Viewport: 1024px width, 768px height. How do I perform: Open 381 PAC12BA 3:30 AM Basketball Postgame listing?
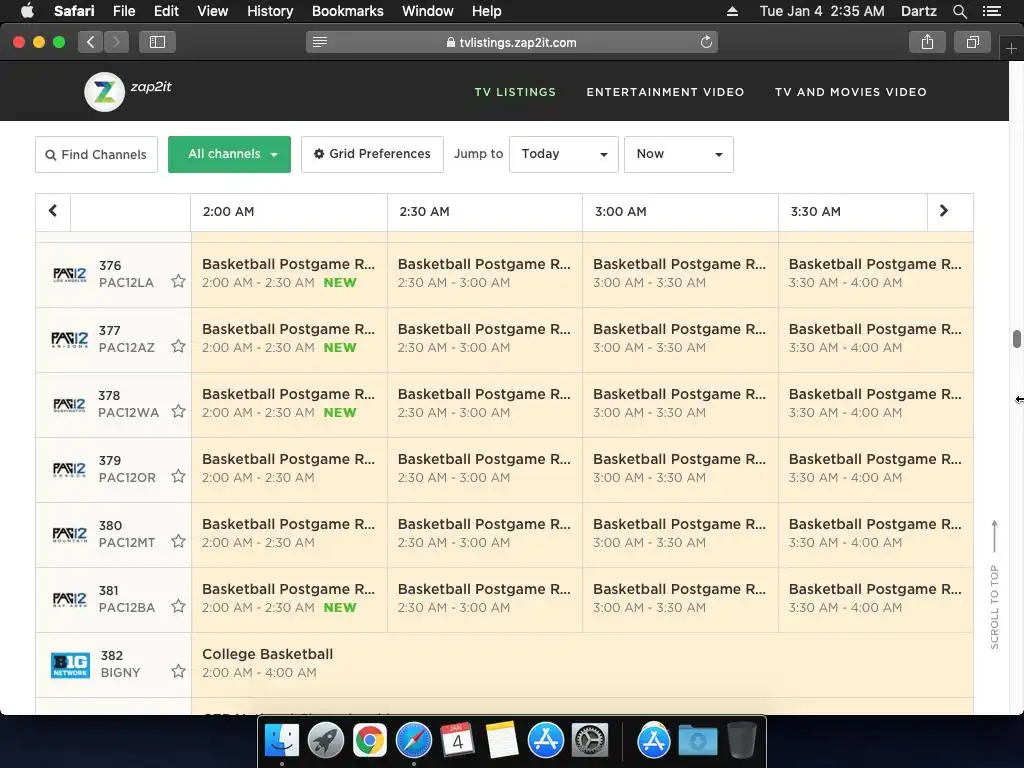pyautogui.click(x=876, y=600)
